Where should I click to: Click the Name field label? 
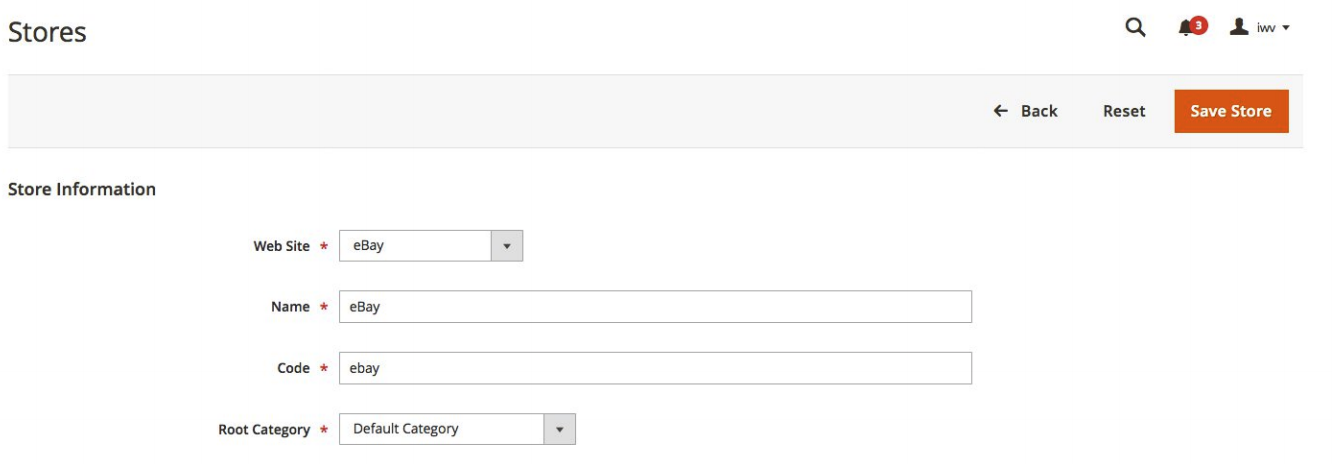click(291, 307)
